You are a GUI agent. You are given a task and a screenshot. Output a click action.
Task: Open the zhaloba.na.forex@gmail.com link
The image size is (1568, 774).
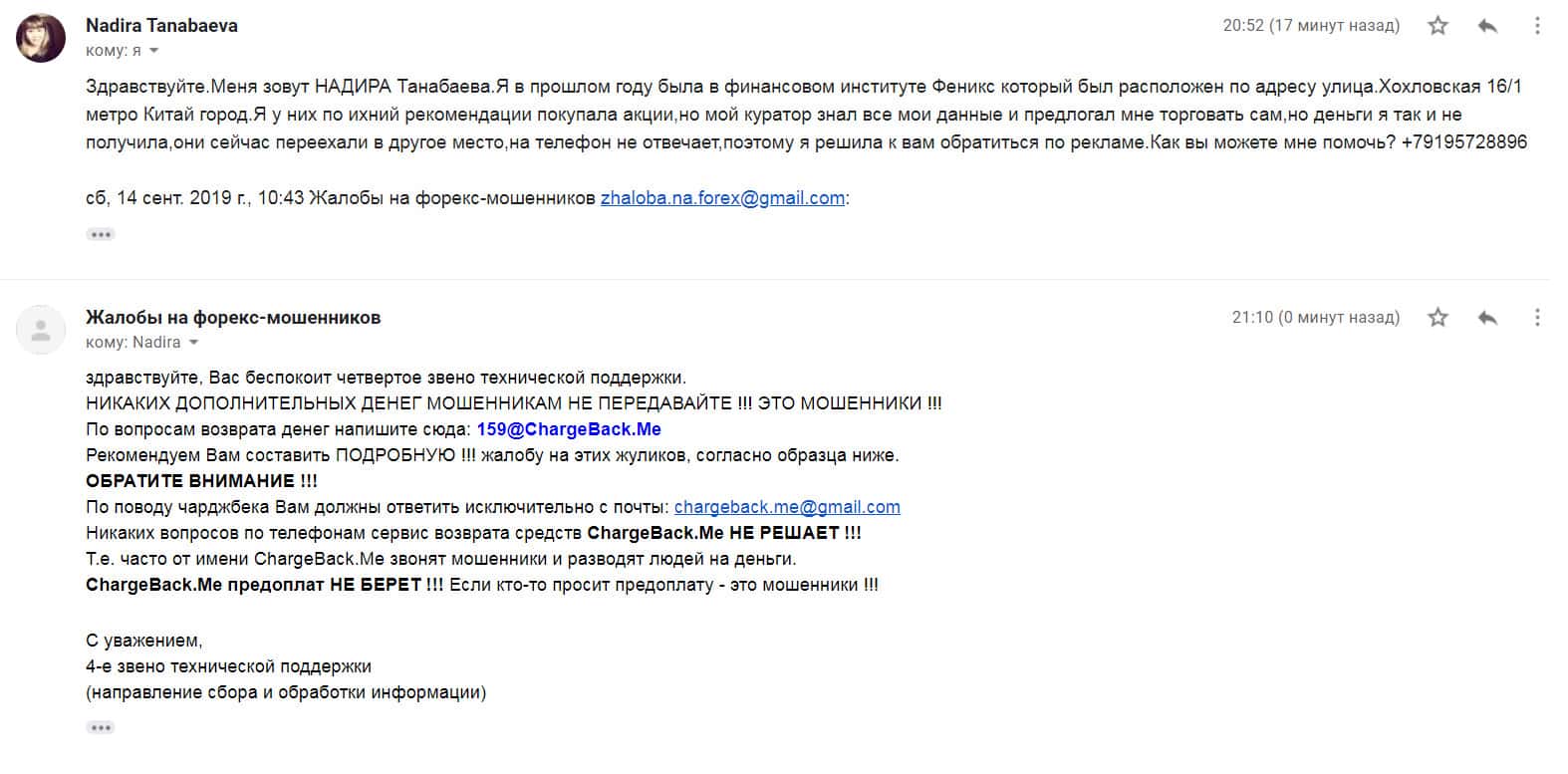[x=722, y=198]
